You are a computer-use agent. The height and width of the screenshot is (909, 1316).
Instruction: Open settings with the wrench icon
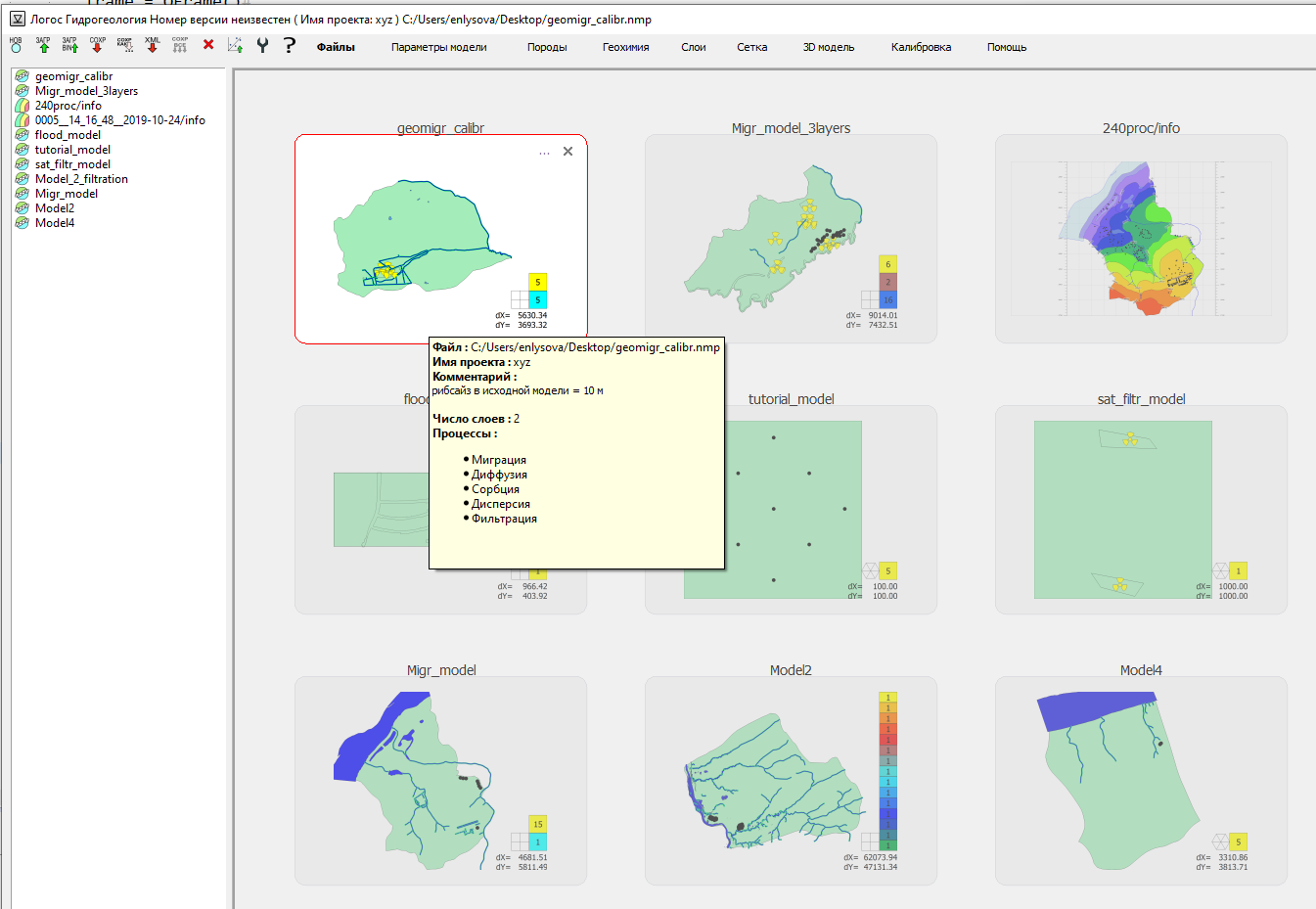point(262,45)
